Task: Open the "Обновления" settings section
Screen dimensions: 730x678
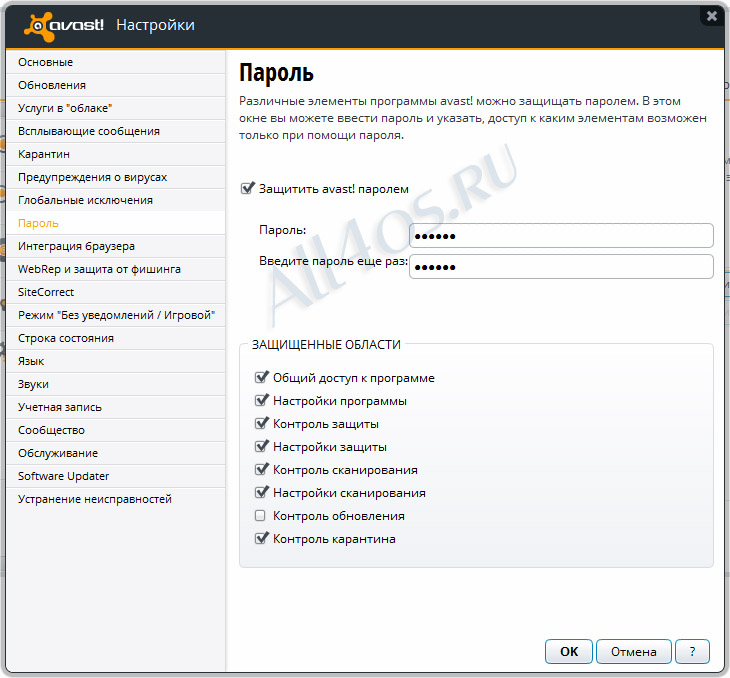Action: click(x=116, y=85)
